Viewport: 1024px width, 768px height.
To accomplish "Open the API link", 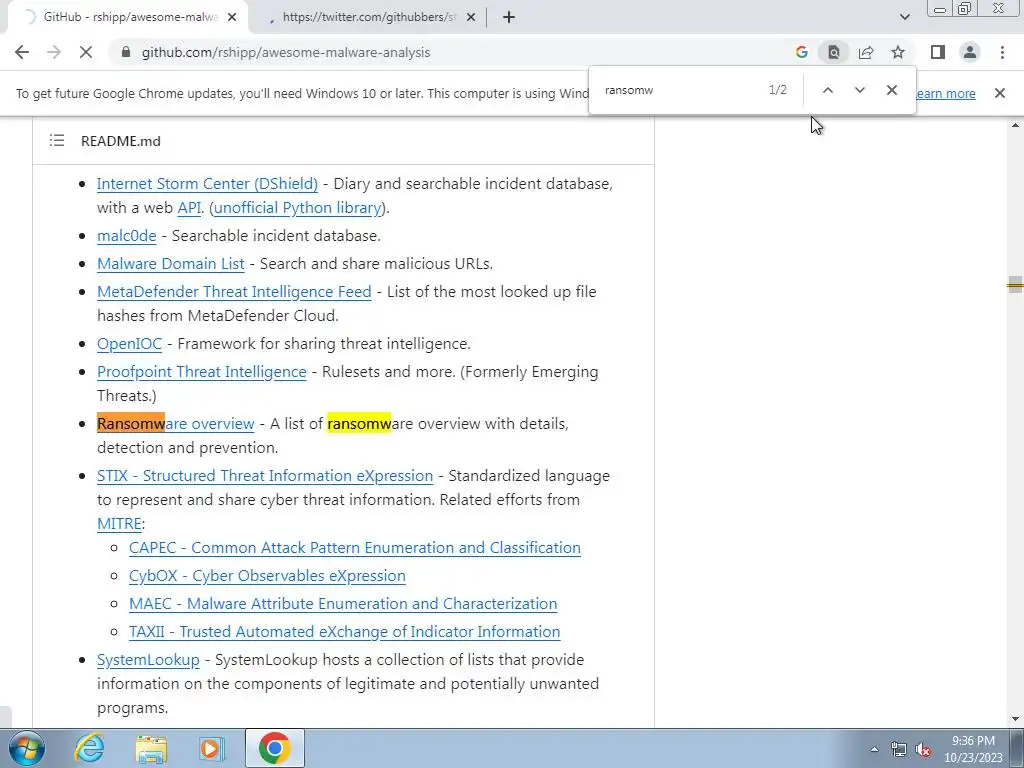I will 189,208.
